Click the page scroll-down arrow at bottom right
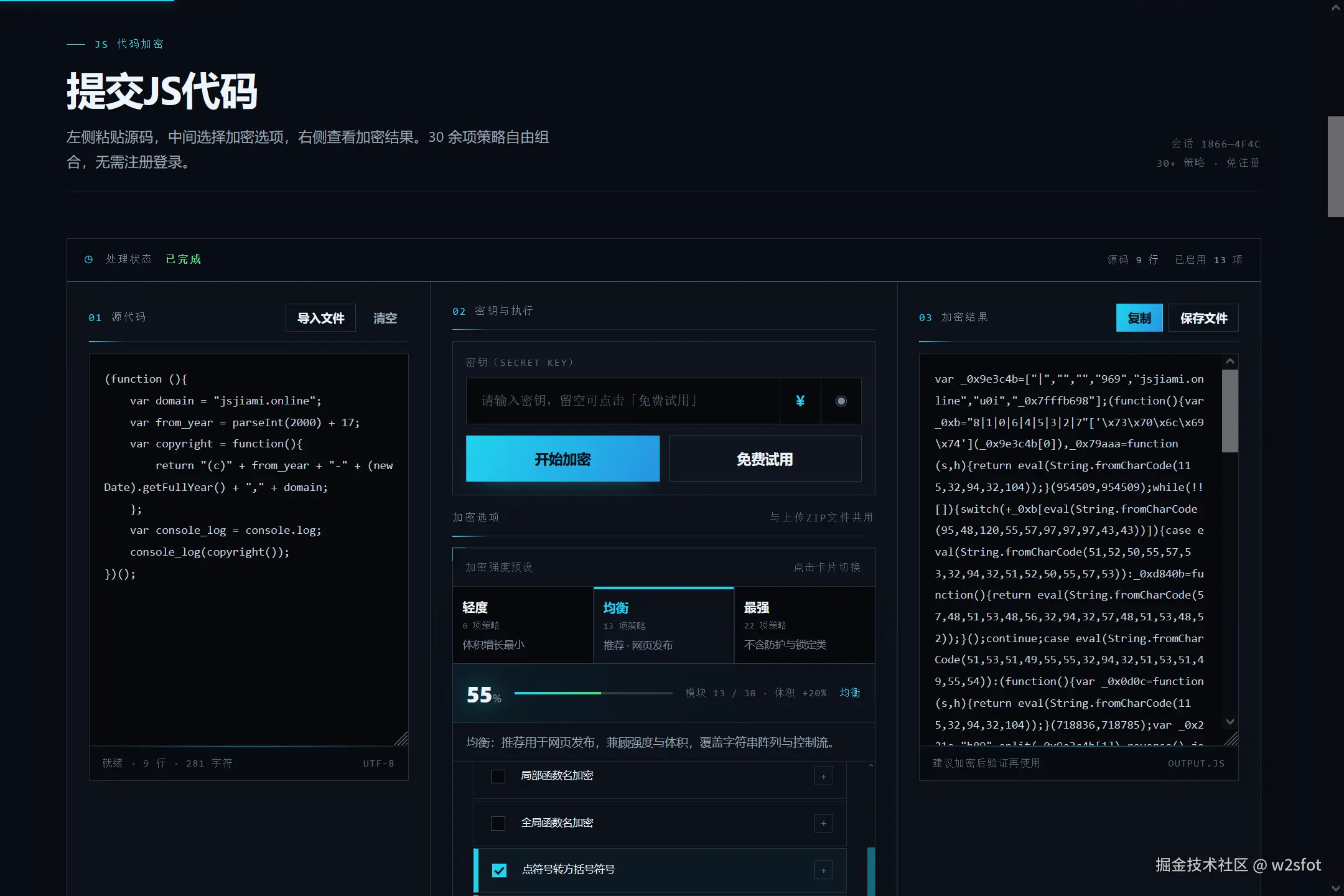This screenshot has height=896, width=1344. [x=1335, y=888]
